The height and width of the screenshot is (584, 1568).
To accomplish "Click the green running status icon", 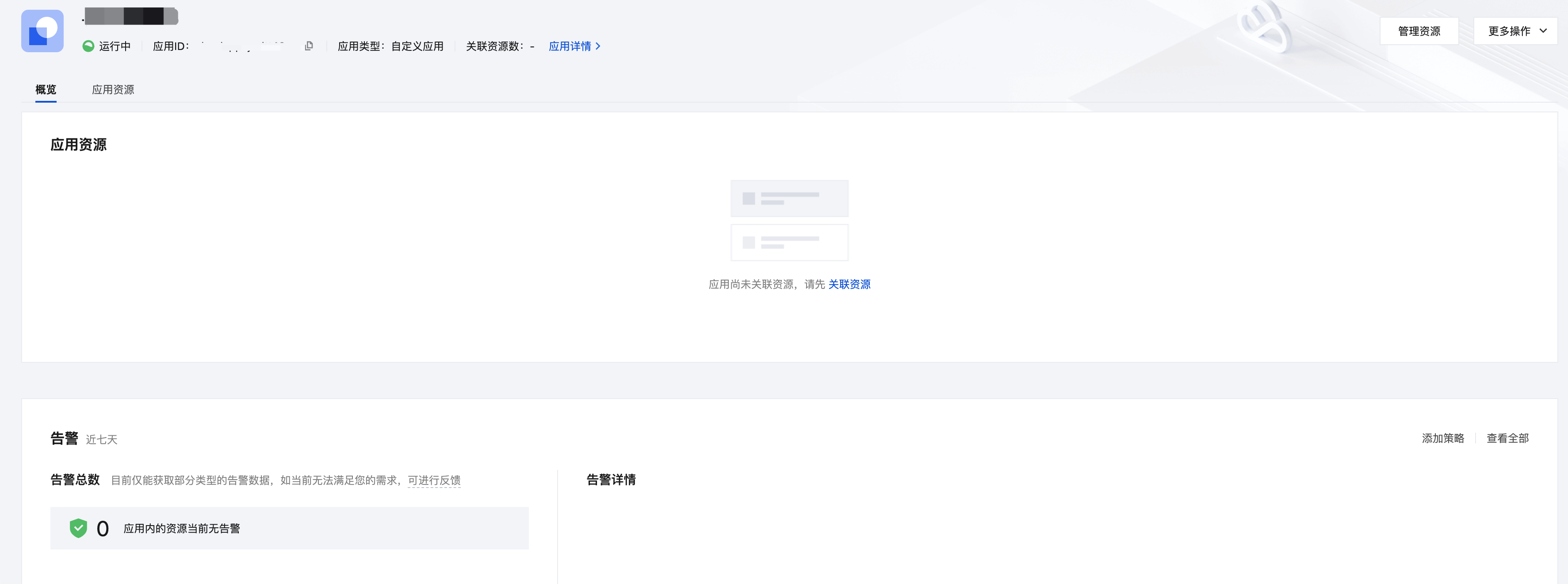I will coord(88,46).
